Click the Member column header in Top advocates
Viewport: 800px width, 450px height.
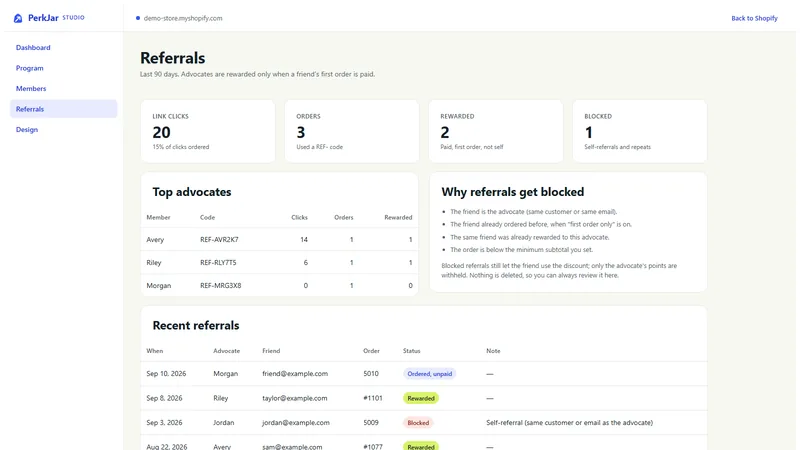(158, 217)
